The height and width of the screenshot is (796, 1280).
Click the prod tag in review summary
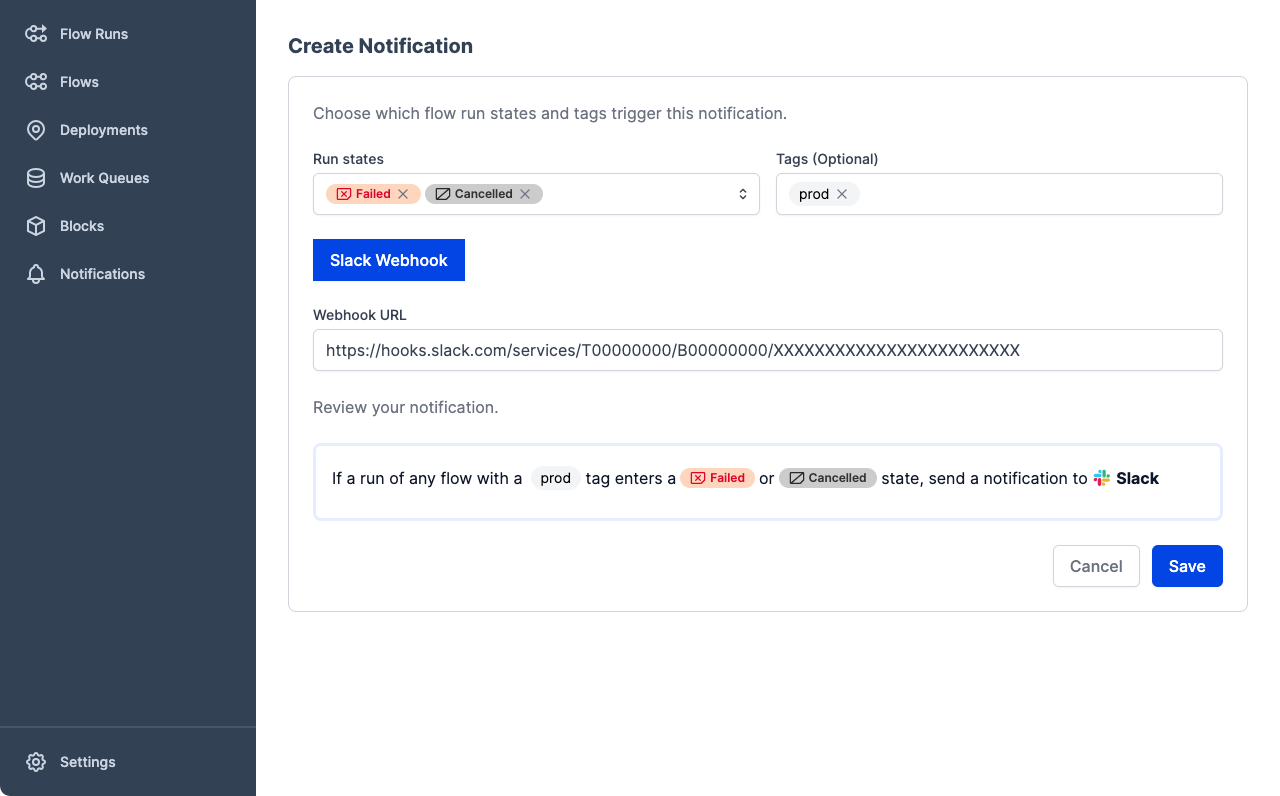pyautogui.click(x=555, y=478)
